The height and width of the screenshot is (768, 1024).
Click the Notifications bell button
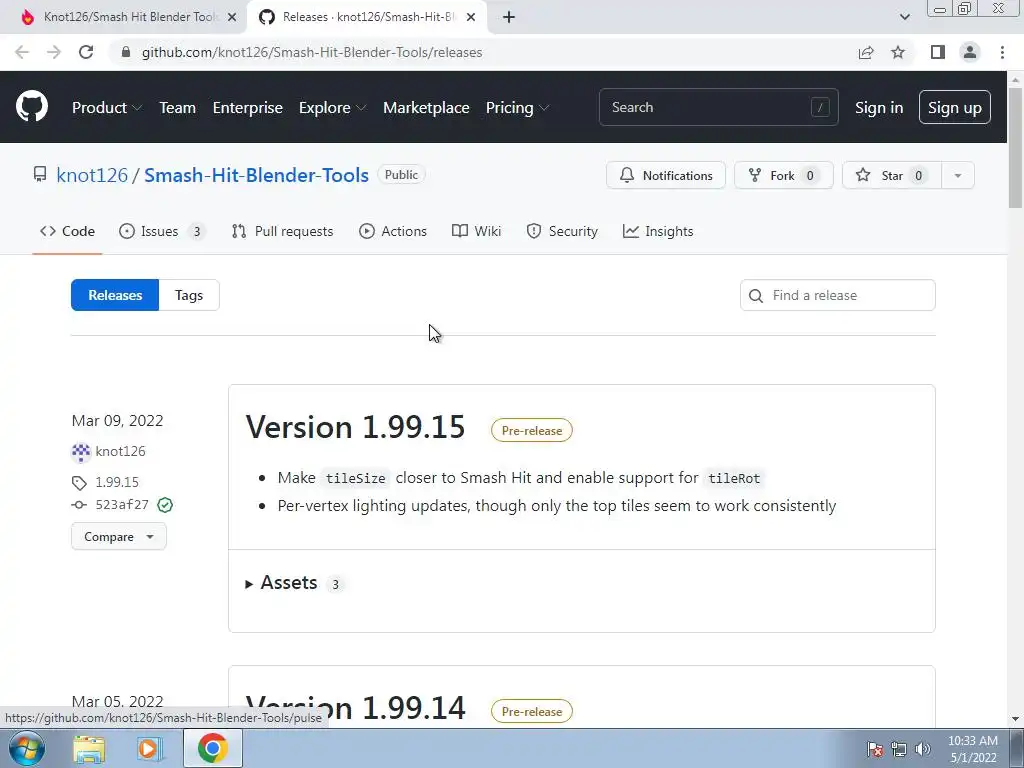click(x=665, y=175)
